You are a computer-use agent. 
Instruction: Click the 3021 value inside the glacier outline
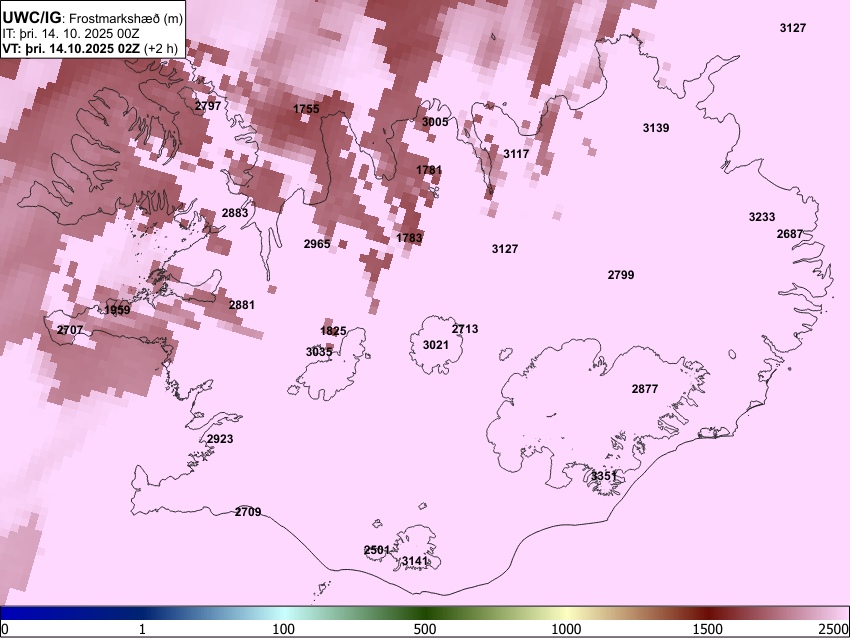pyautogui.click(x=436, y=345)
